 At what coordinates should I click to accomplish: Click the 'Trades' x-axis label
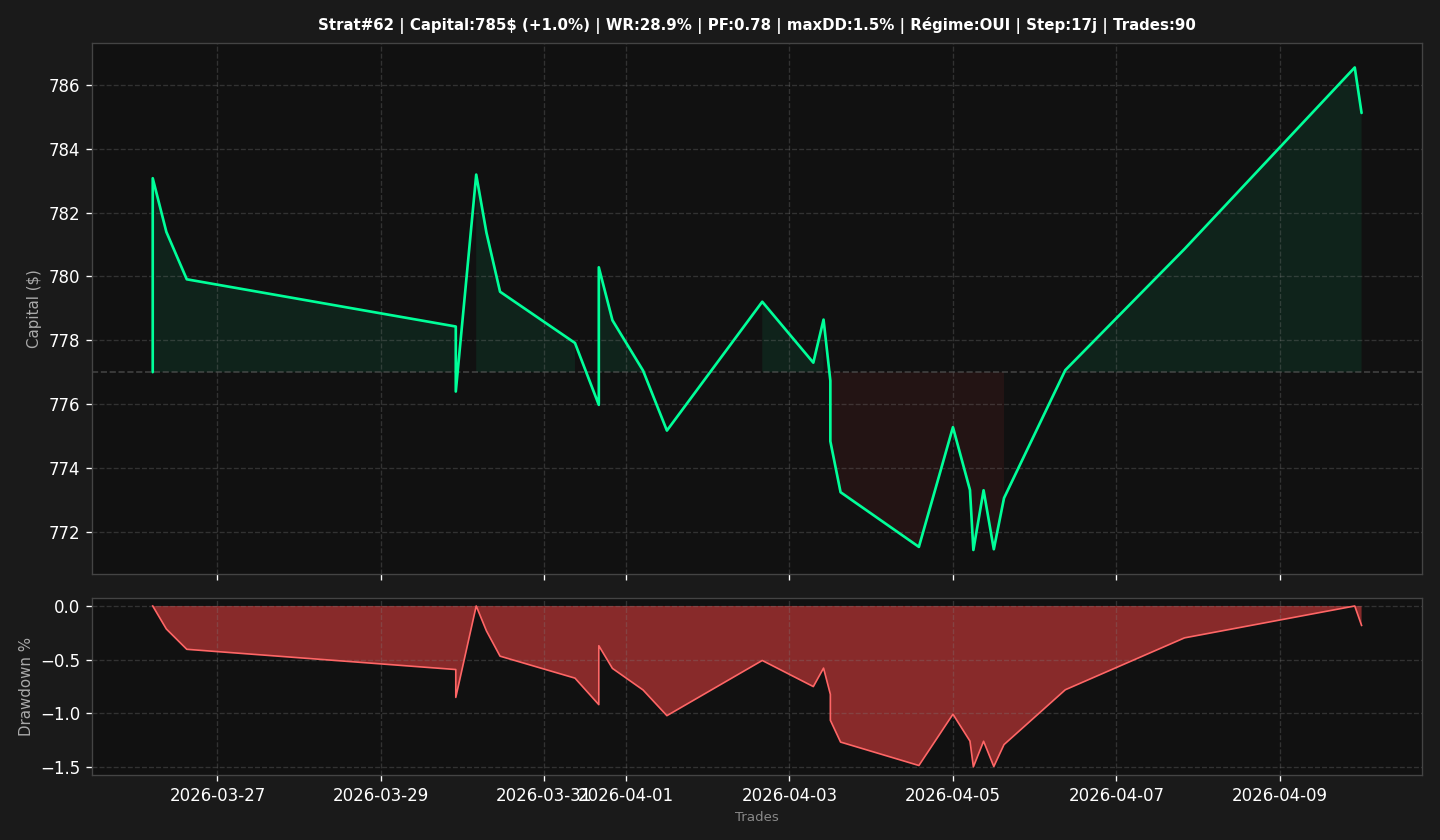tap(757, 817)
